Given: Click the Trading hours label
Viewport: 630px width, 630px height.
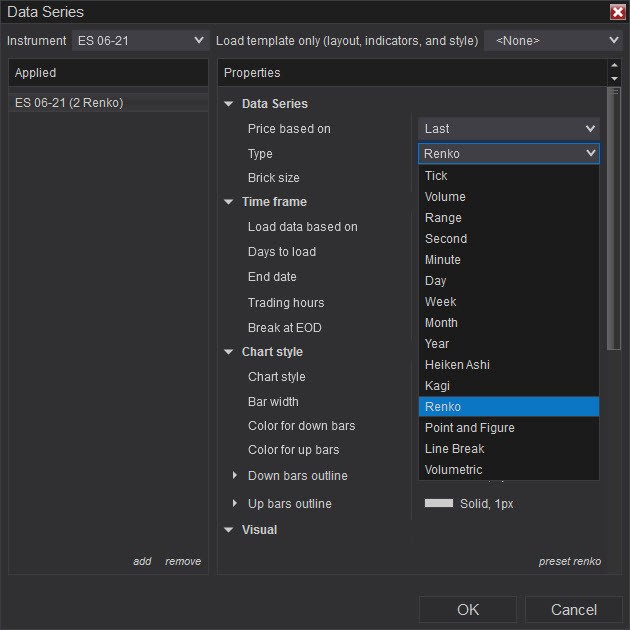Looking at the screenshot, I should [x=286, y=303].
